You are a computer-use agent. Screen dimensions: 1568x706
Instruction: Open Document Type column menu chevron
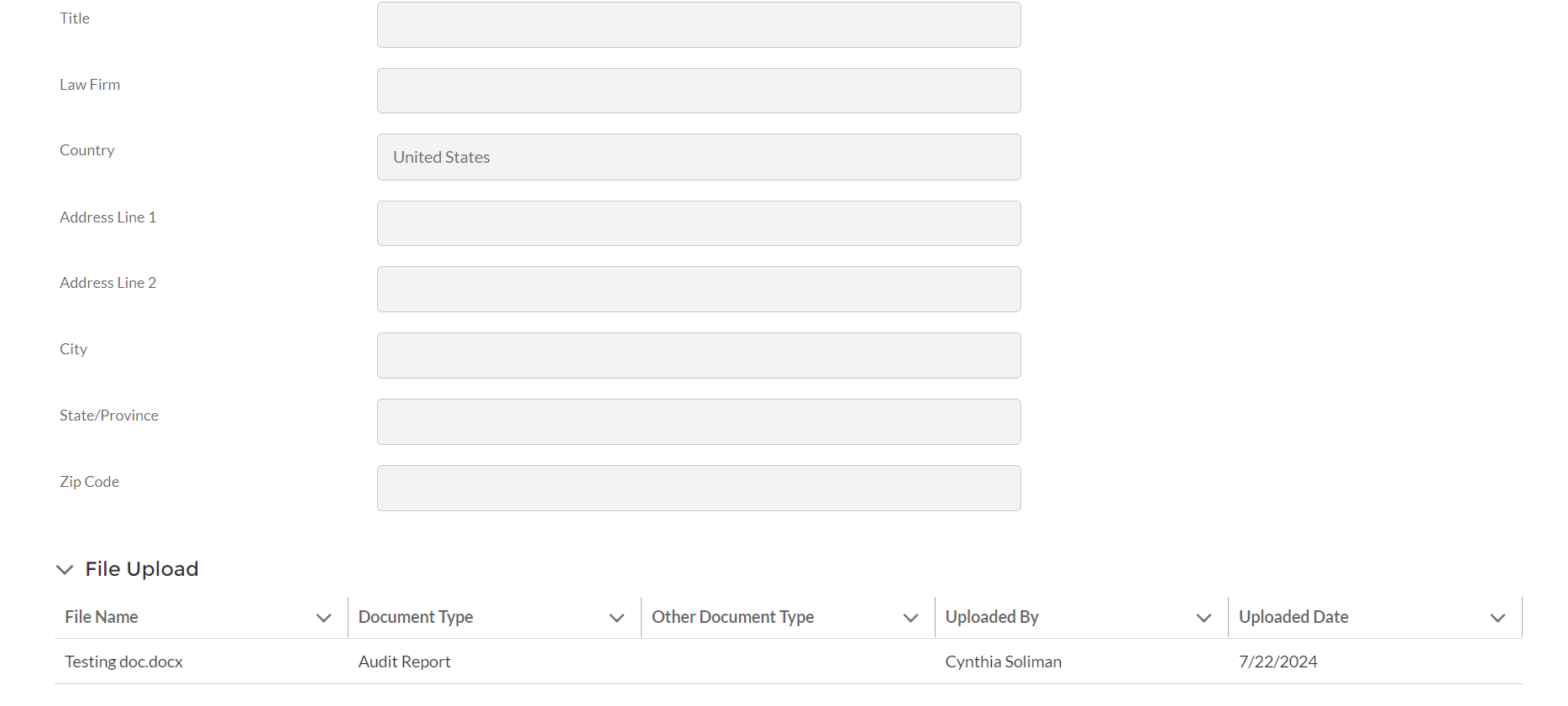coord(616,618)
